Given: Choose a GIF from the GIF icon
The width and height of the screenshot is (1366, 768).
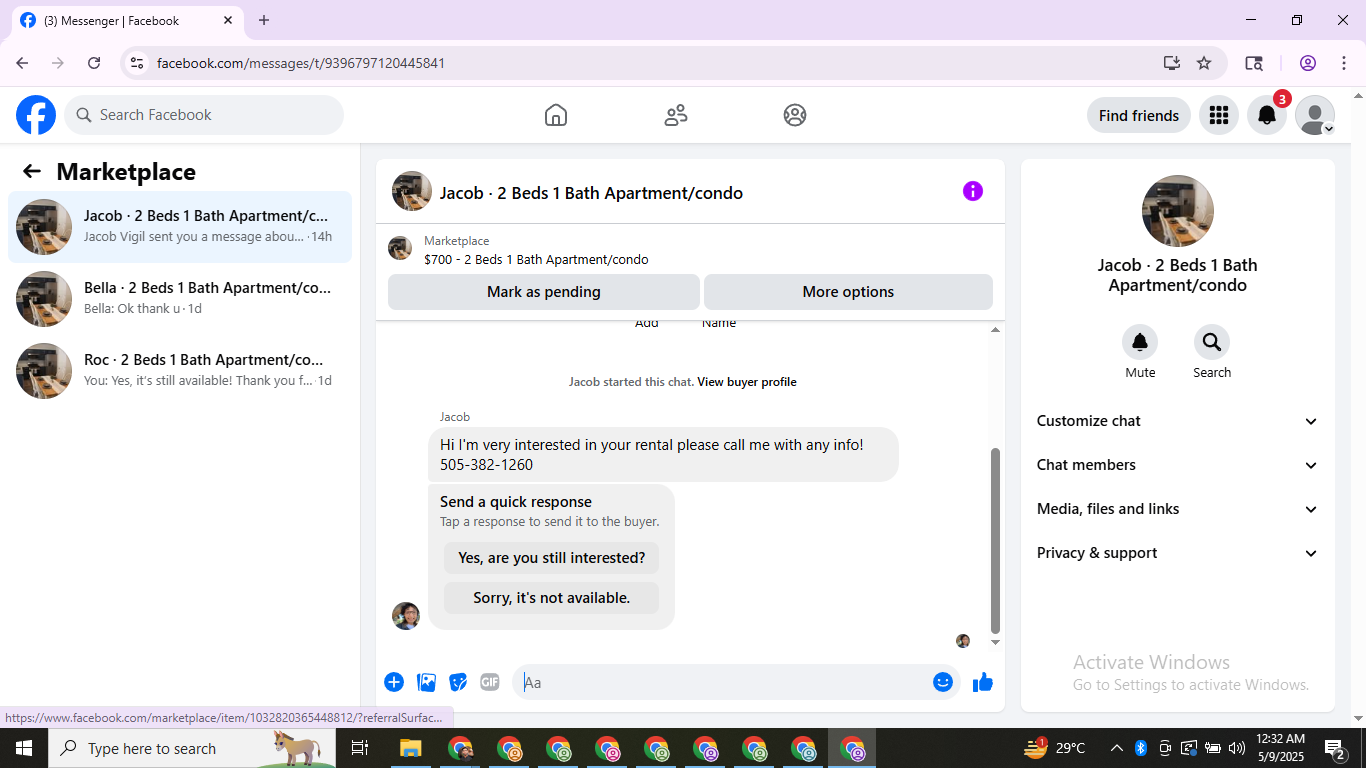Looking at the screenshot, I should (490, 682).
